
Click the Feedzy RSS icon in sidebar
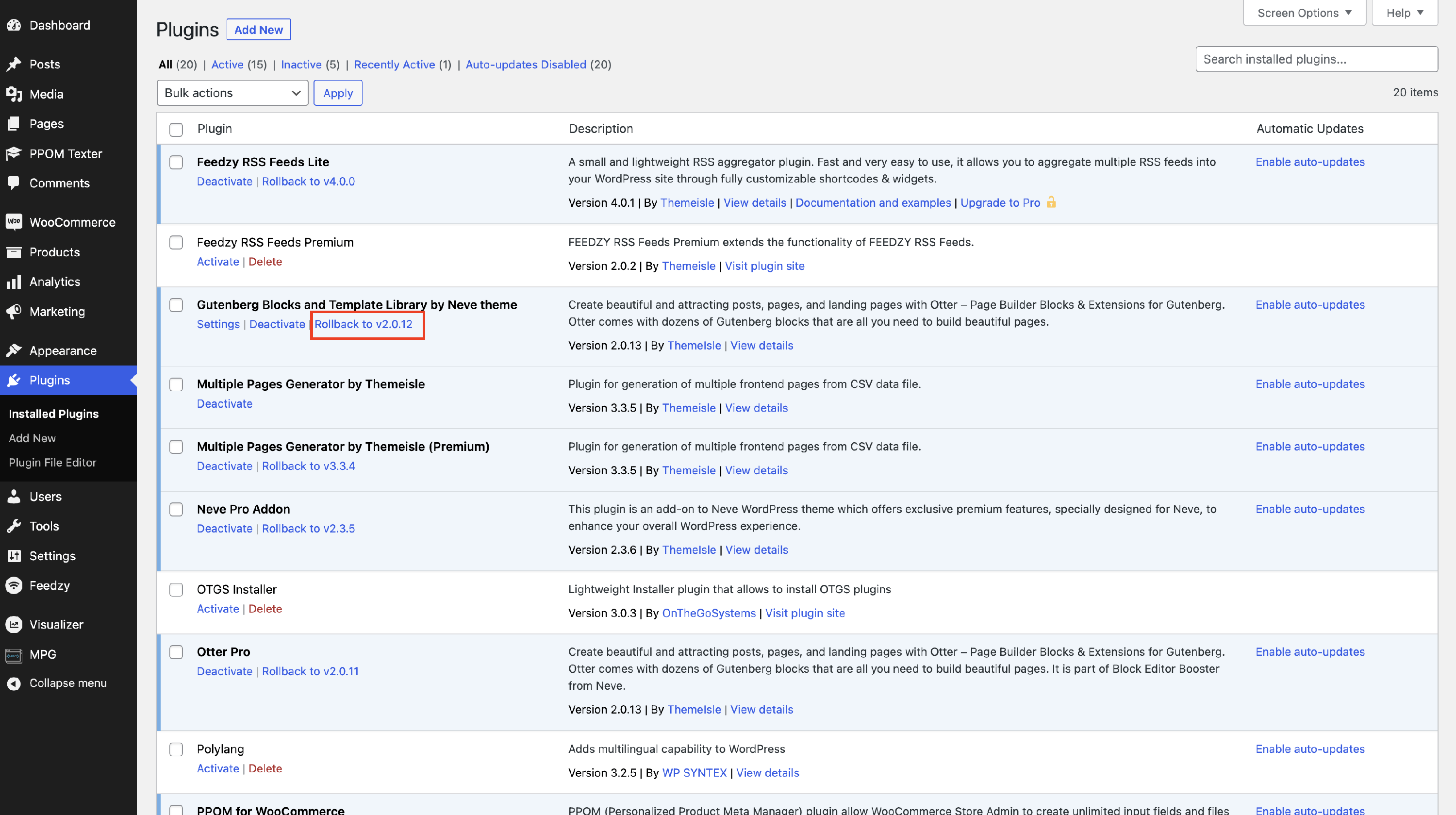pos(14,585)
